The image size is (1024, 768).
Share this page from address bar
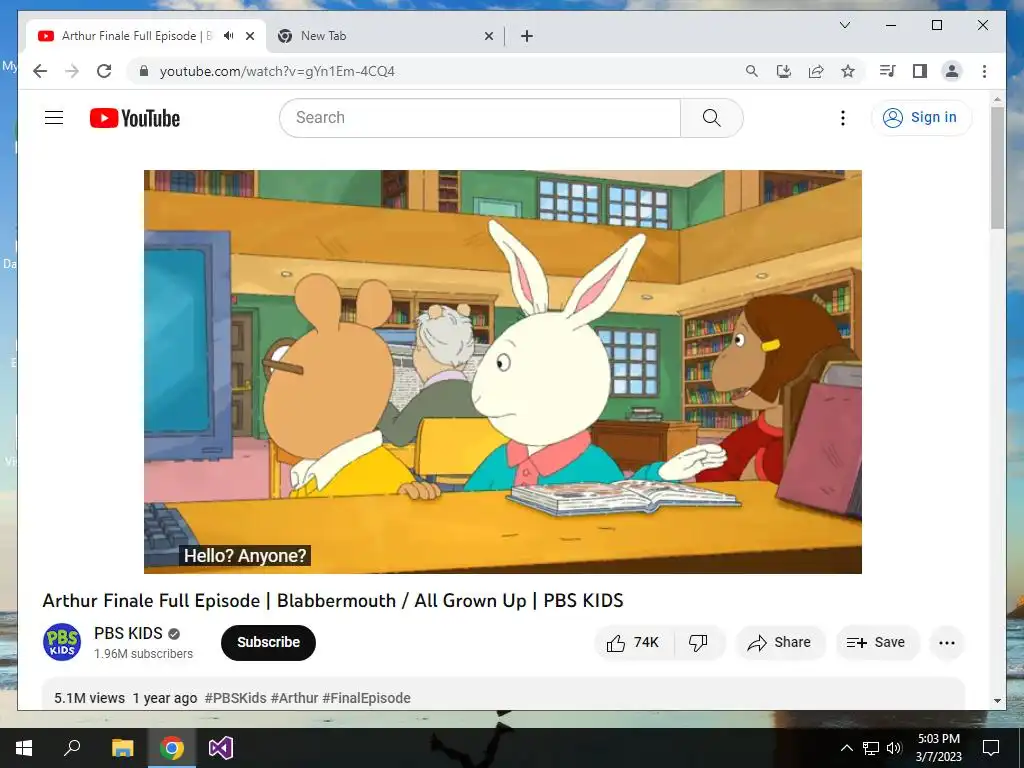(816, 71)
